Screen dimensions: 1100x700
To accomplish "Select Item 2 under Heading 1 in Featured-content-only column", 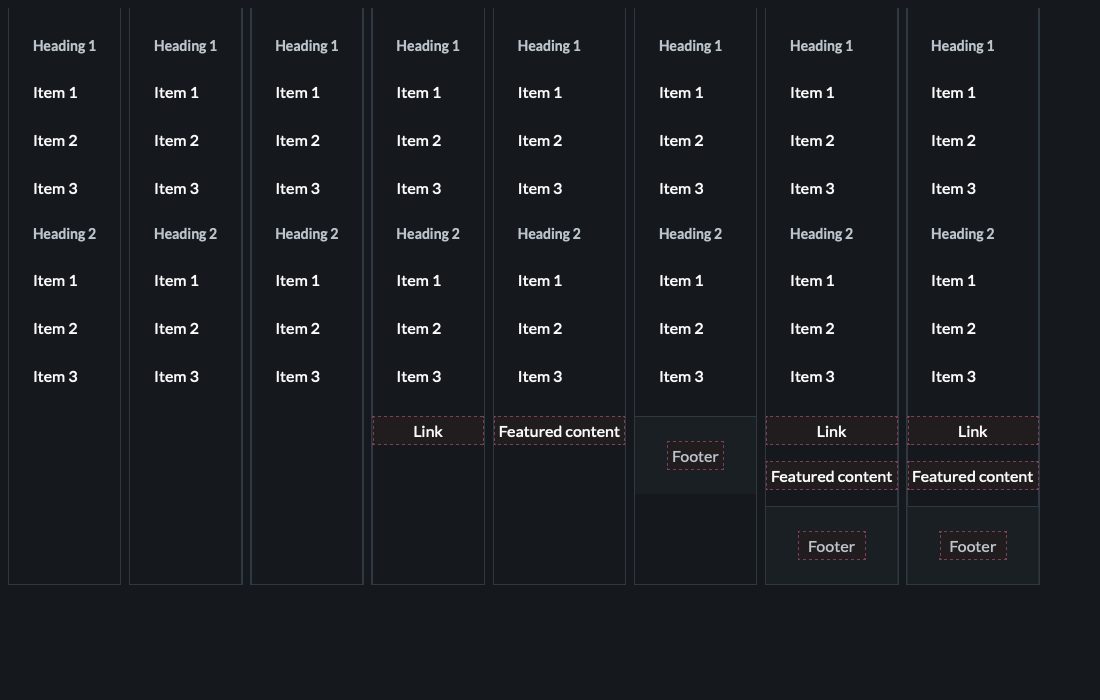I will tap(540, 140).
